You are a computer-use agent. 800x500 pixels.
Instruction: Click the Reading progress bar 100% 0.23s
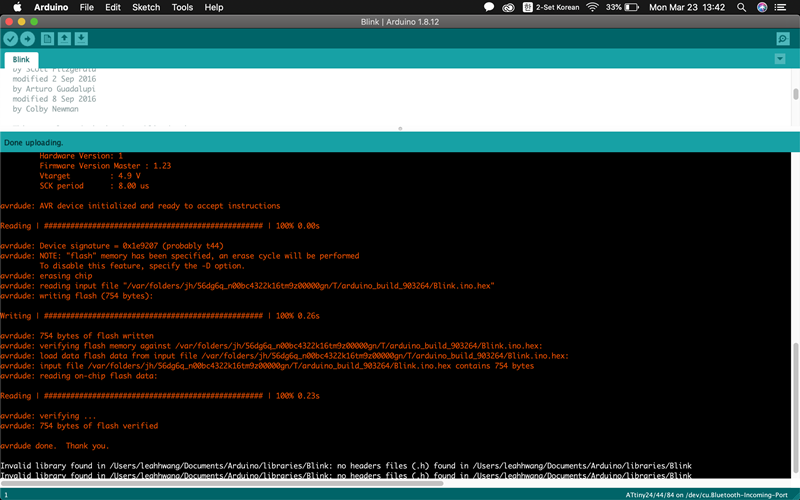[x=160, y=395]
